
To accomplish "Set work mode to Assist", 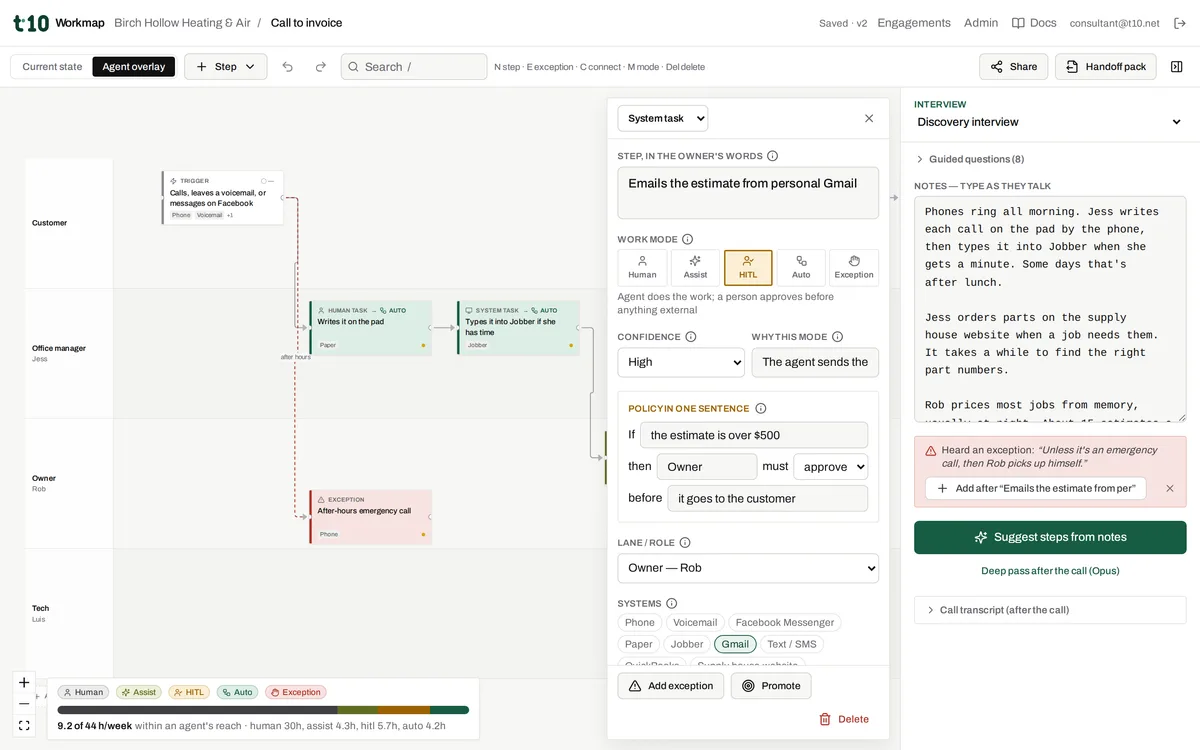I will pos(695,268).
